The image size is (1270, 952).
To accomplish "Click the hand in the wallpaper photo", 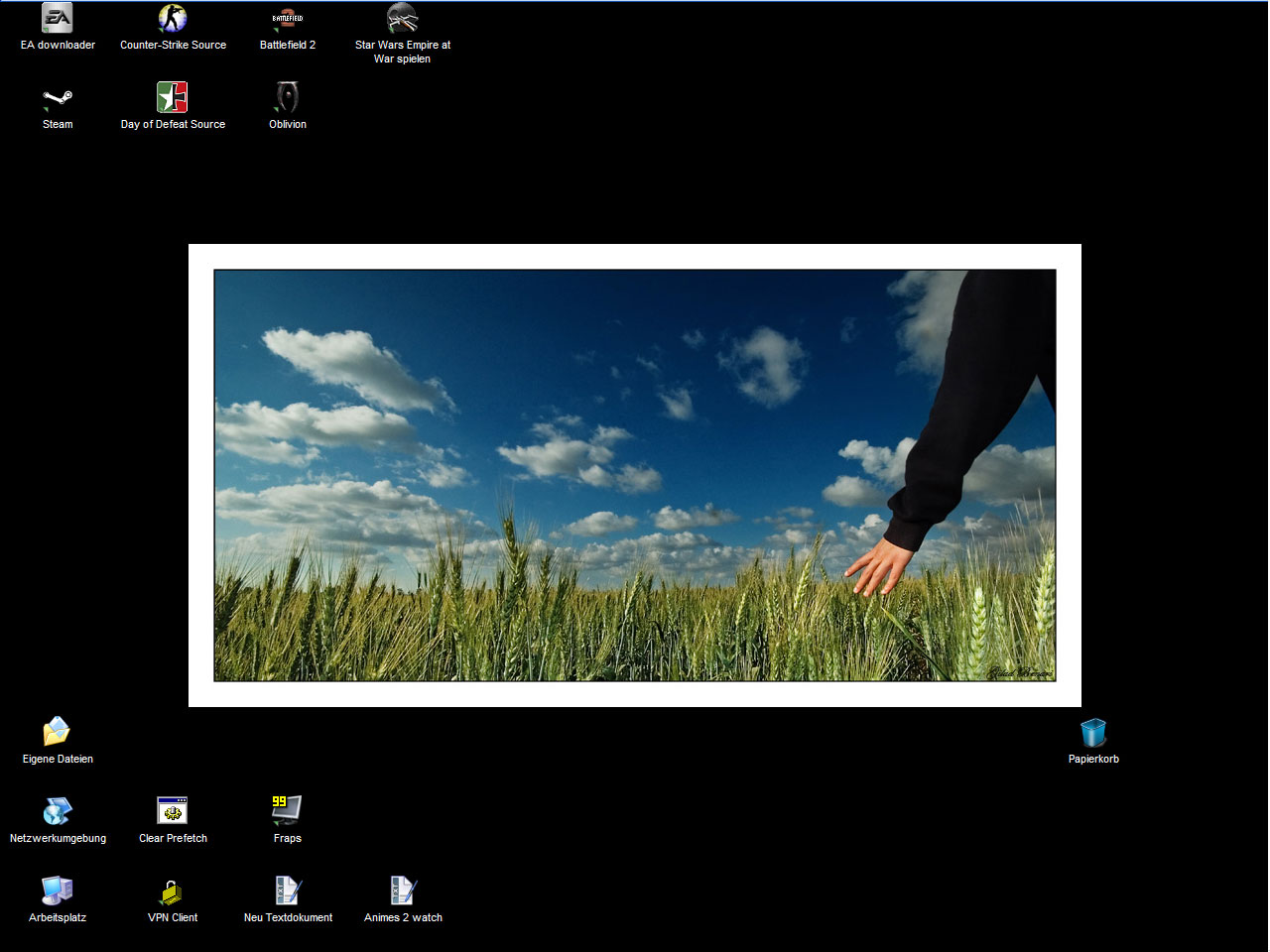I will (879, 567).
